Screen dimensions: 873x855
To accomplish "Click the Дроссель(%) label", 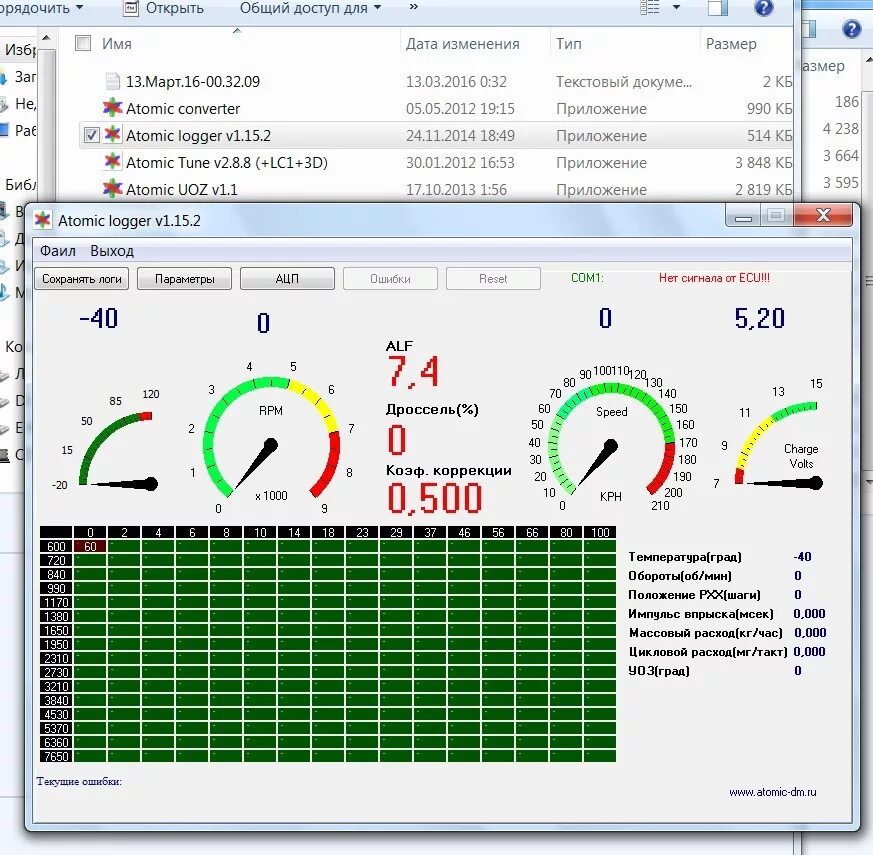I will click(x=432, y=410).
